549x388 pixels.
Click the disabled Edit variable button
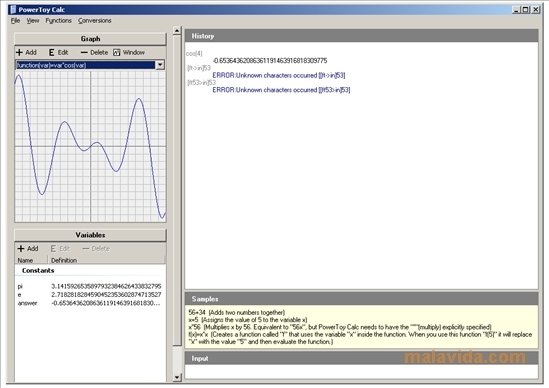click(x=60, y=249)
